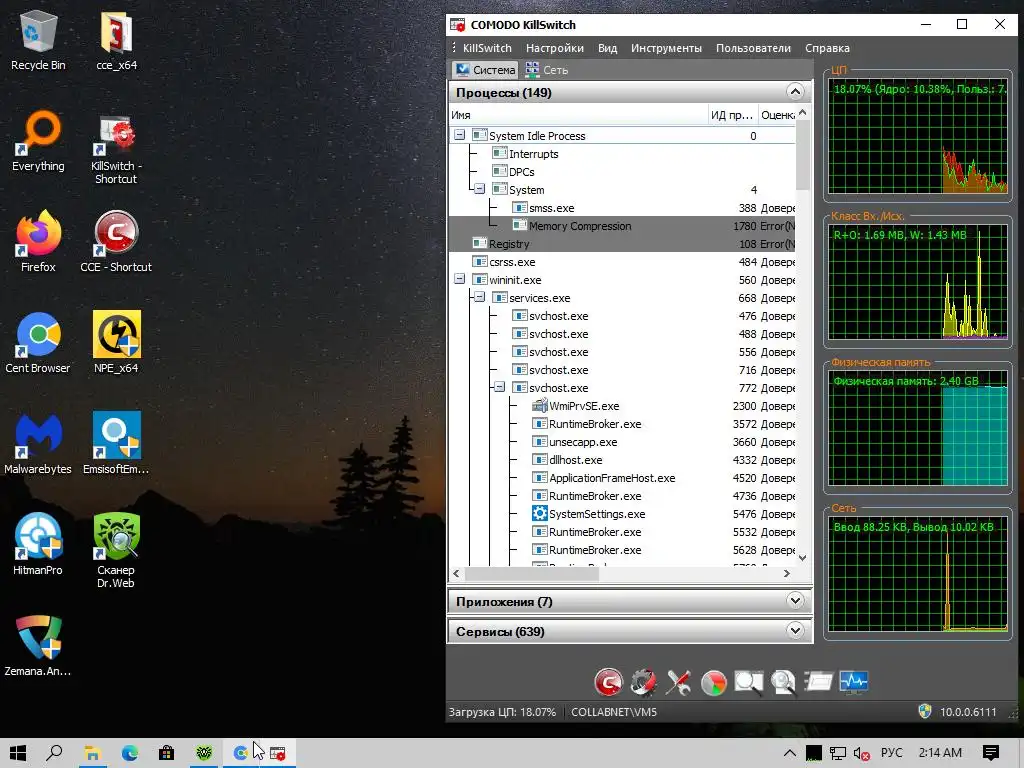The width and height of the screenshot is (1024, 768).
Task: Open Microsoft Edge from the taskbar
Action: tap(129, 753)
